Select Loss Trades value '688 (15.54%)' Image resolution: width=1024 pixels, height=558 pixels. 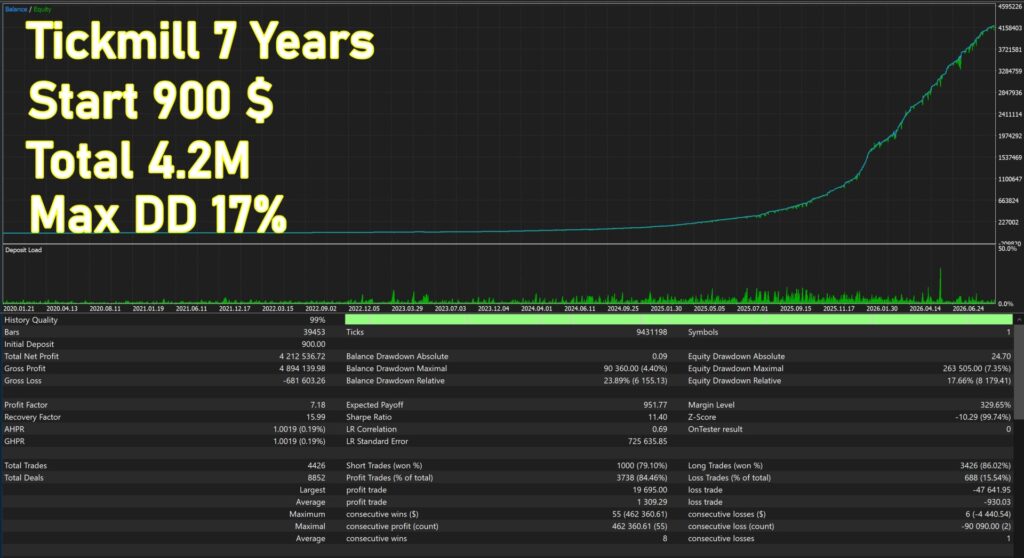(x=987, y=478)
